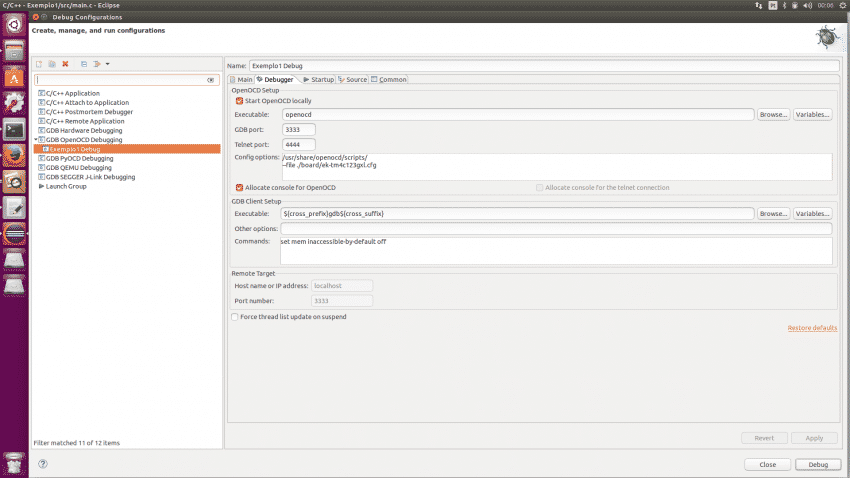Open Variables for OpenOCD executable
Image resolution: width=850 pixels, height=478 pixels.
pyautogui.click(x=812, y=114)
